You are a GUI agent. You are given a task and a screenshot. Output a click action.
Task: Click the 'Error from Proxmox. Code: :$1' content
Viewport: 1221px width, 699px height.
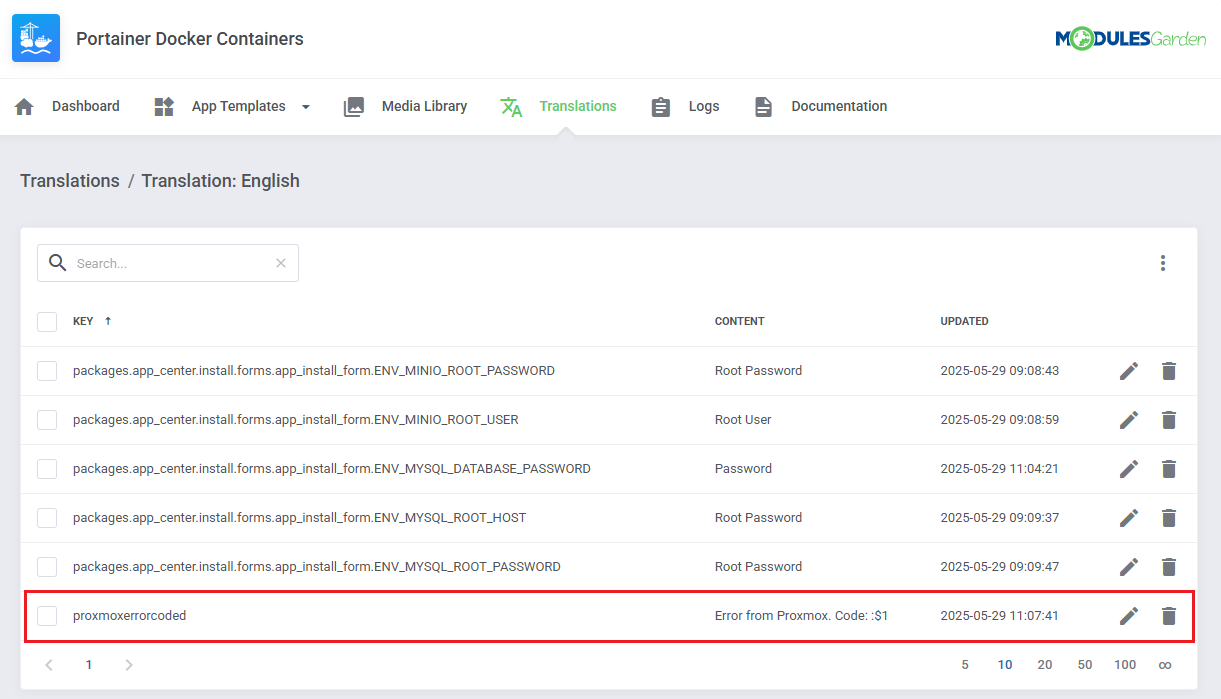pos(802,616)
